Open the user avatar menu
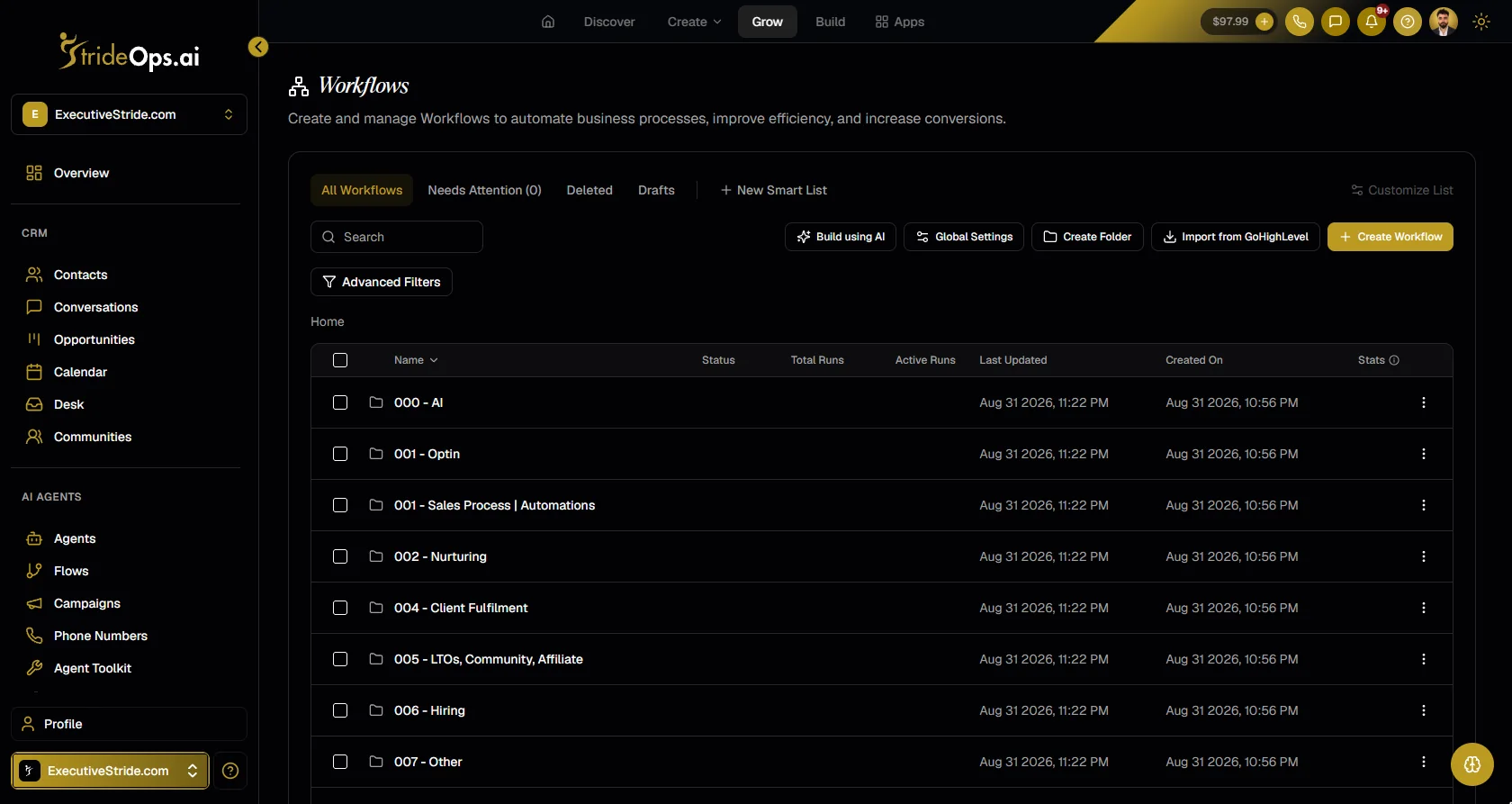 coord(1444,22)
